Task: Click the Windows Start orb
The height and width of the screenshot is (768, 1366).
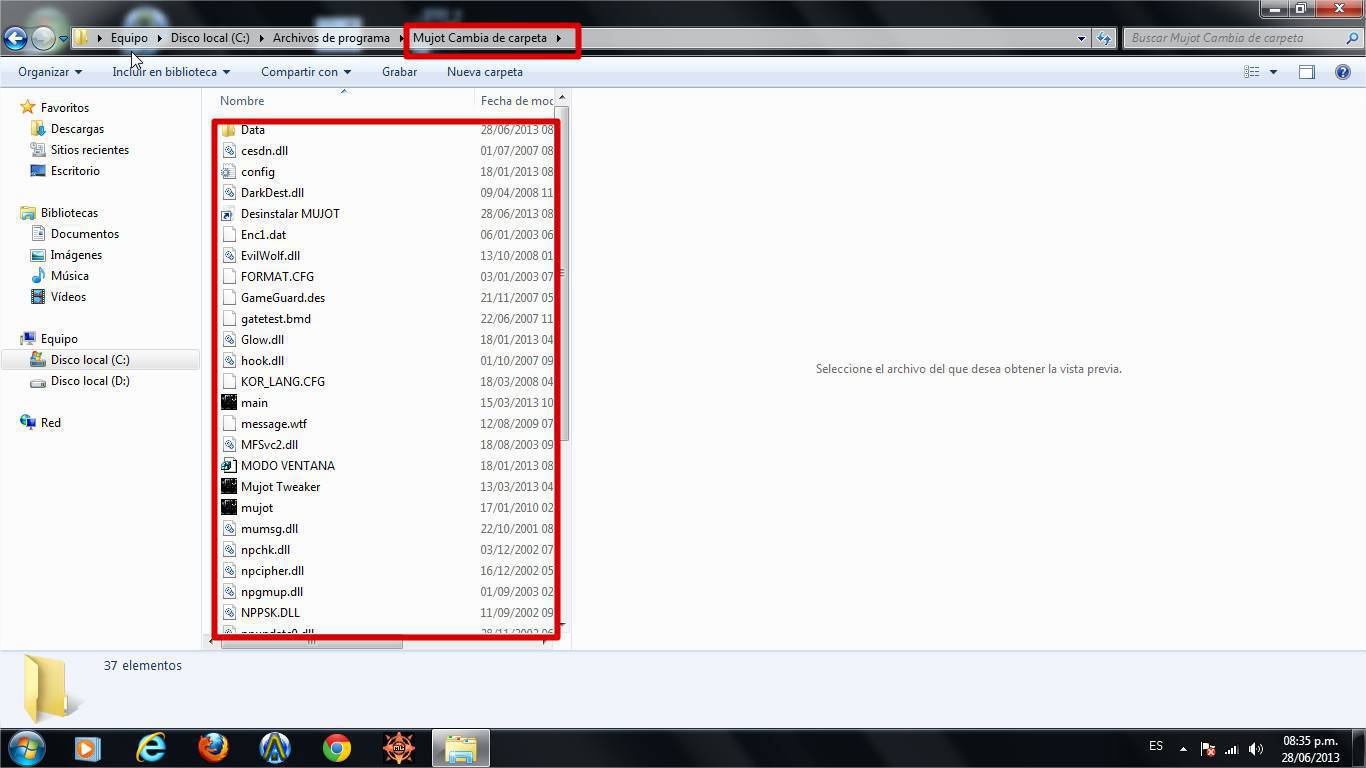Action: click(27, 748)
